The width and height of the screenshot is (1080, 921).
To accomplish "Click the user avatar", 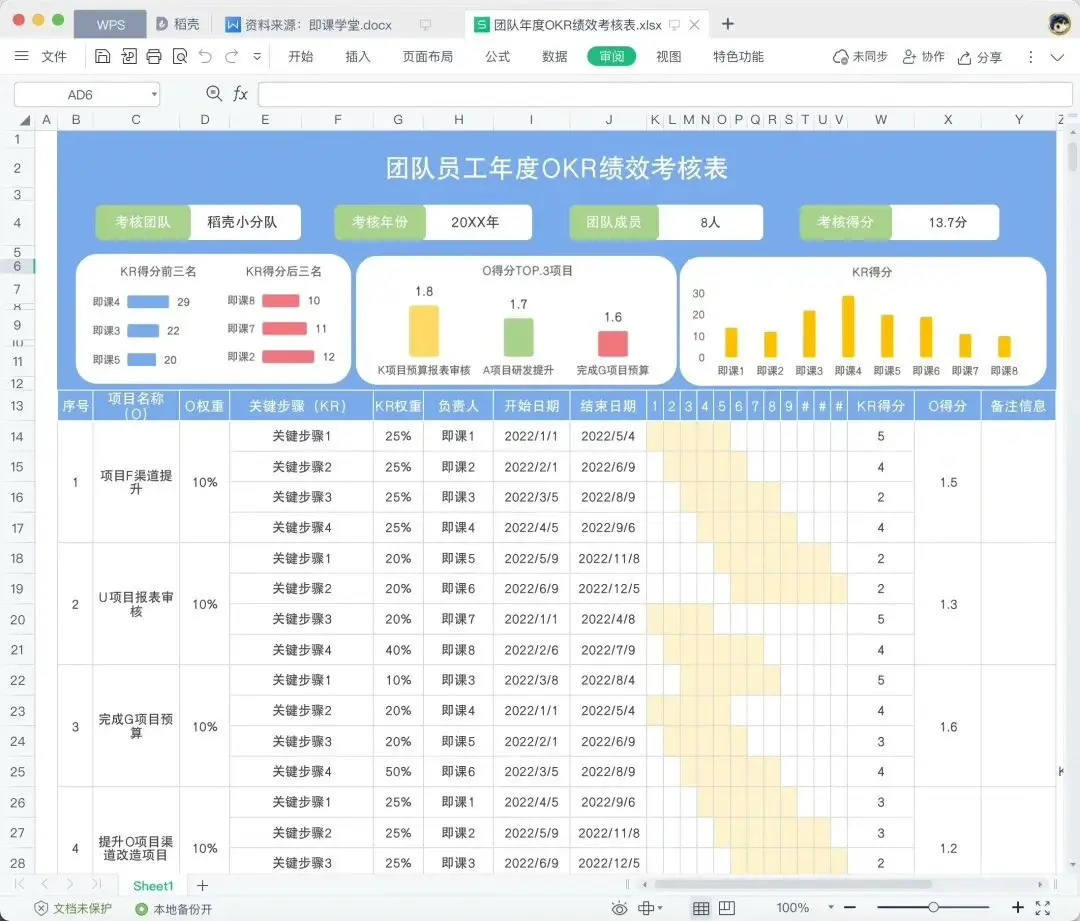I will [1060, 23].
